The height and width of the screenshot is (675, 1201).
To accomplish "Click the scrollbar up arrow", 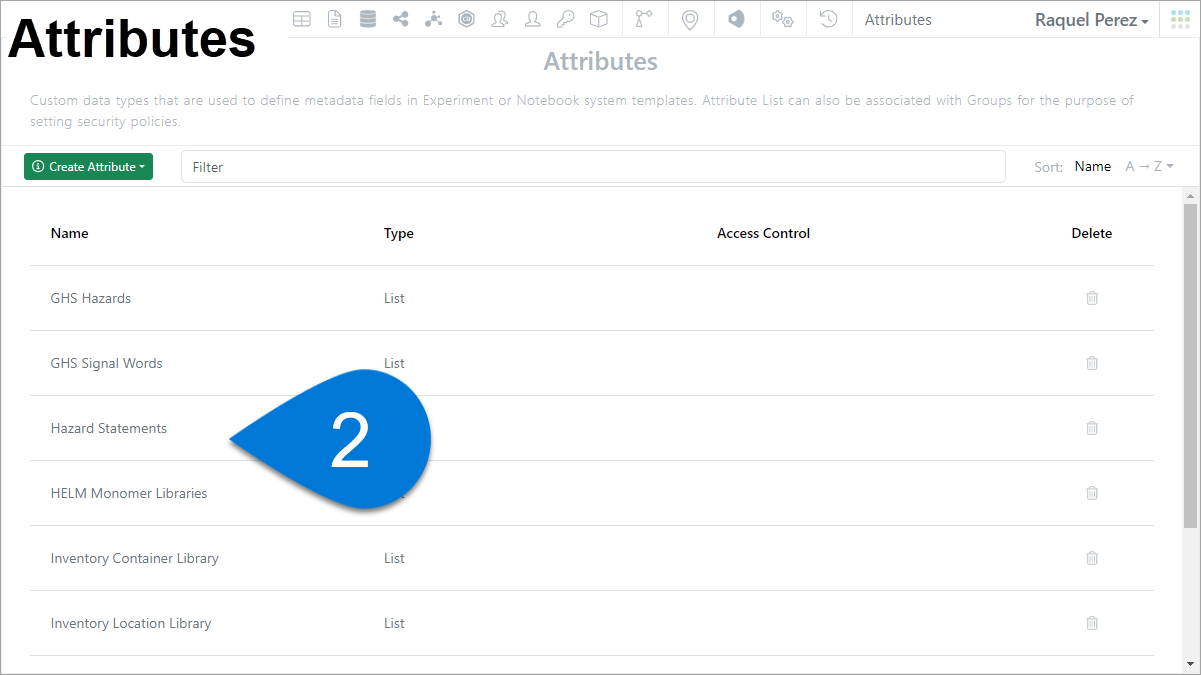I will click(1191, 195).
